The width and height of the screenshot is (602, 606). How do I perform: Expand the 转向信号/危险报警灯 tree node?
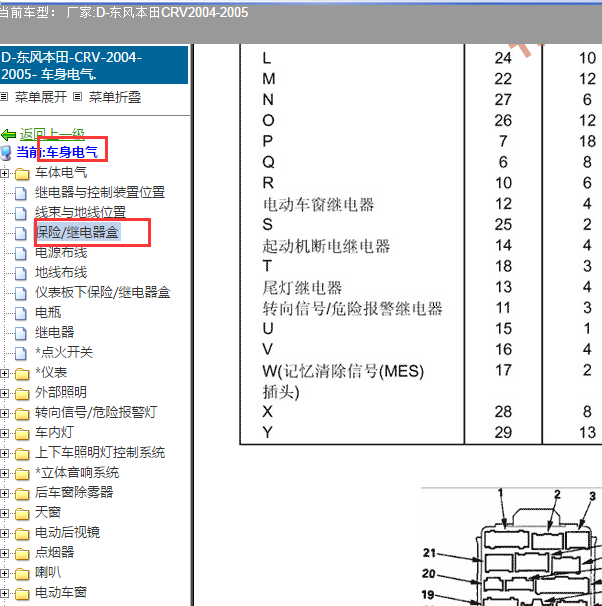coord(4,414)
